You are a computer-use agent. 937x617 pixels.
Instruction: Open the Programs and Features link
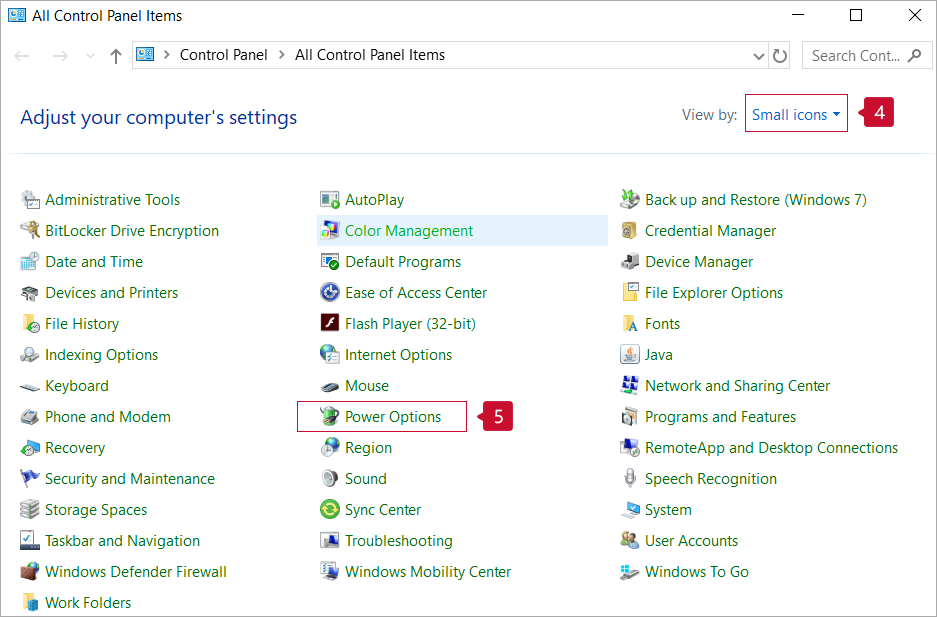click(720, 417)
